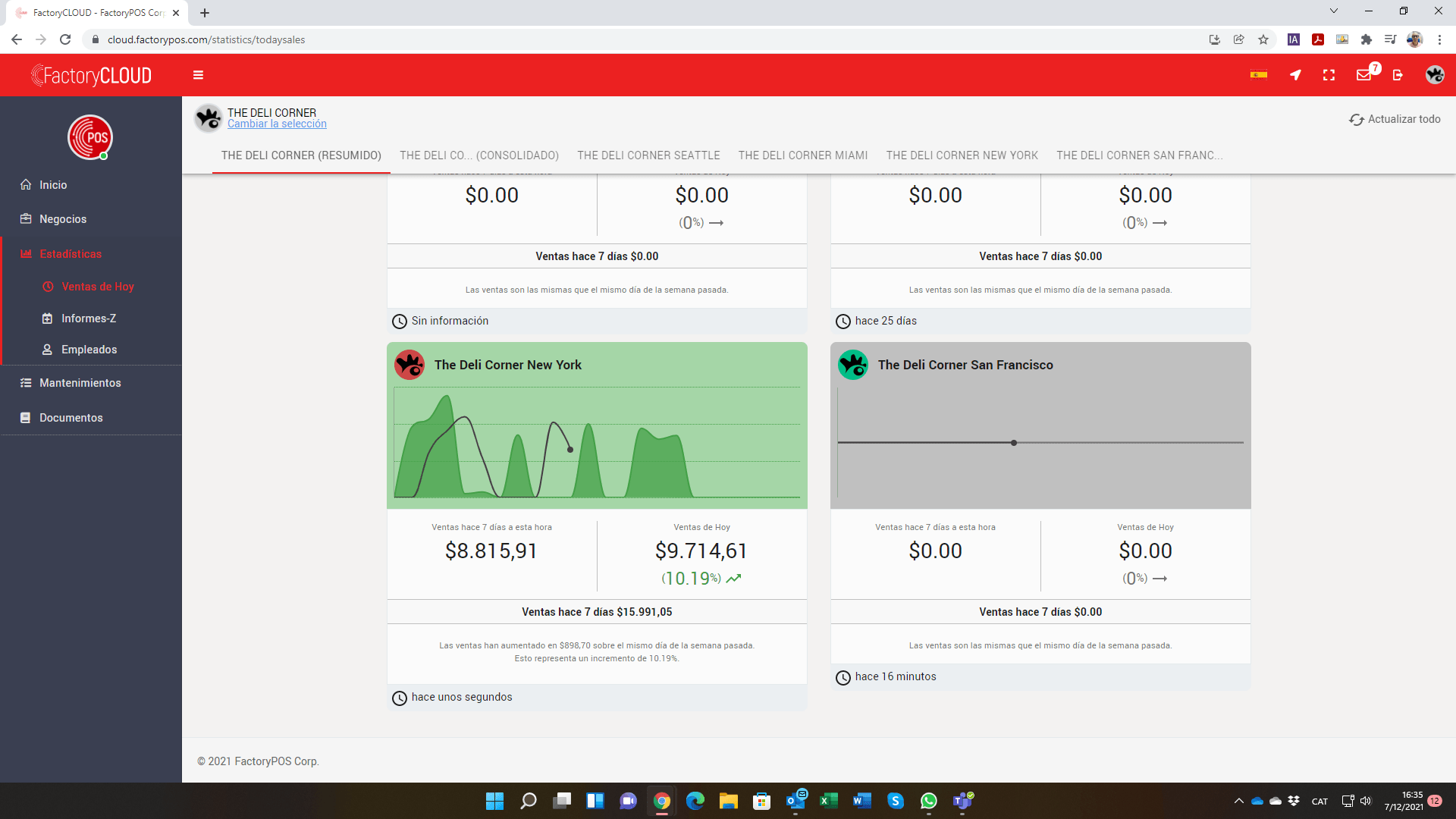Switch to The Deli Corner Seattle tab
This screenshot has width=1456, height=819.
(x=648, y=155)
